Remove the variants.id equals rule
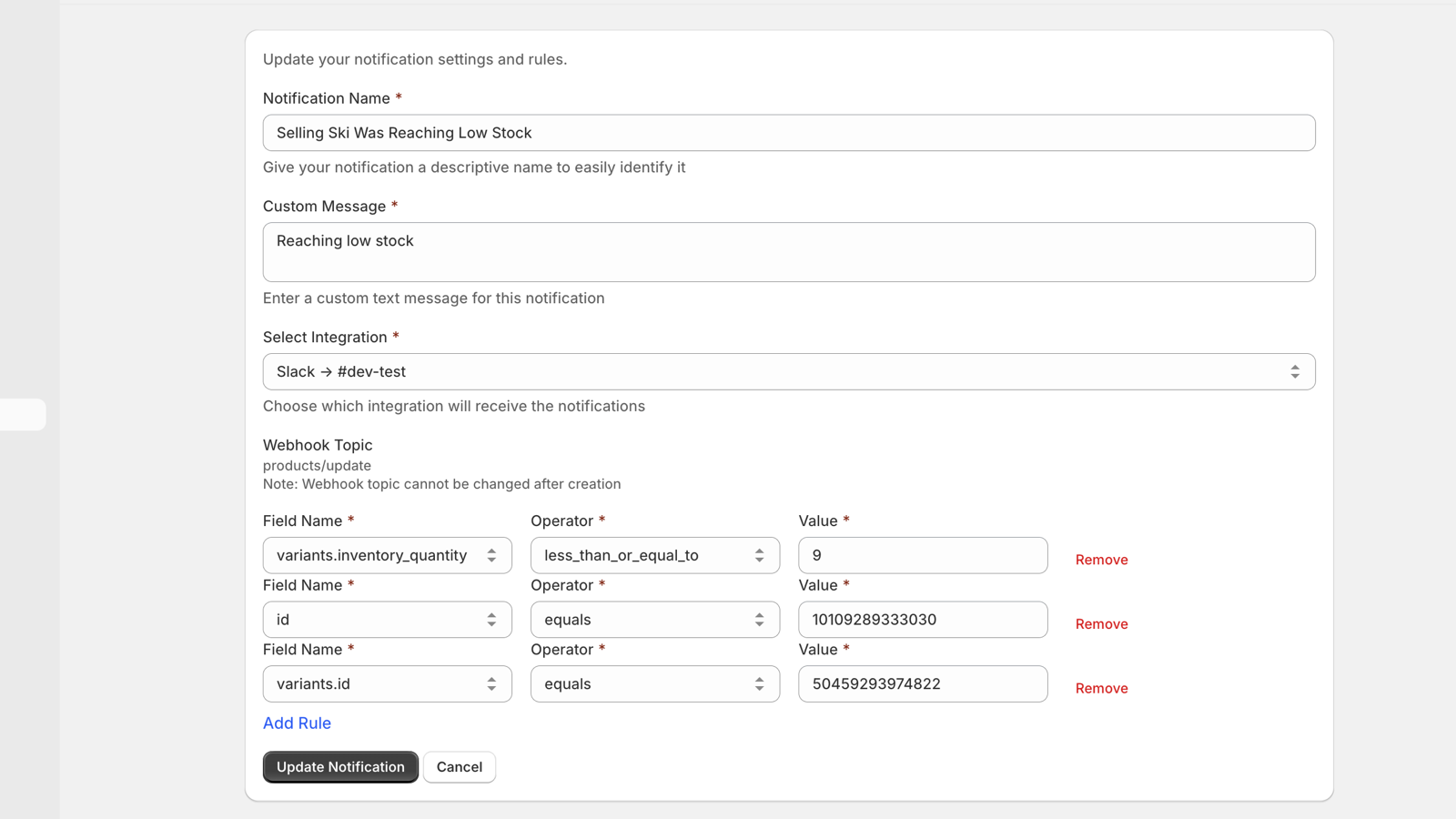Image resolution: width=1456 pixels, height=819 pixels. pyautogui.click(x=1101, y=689)
